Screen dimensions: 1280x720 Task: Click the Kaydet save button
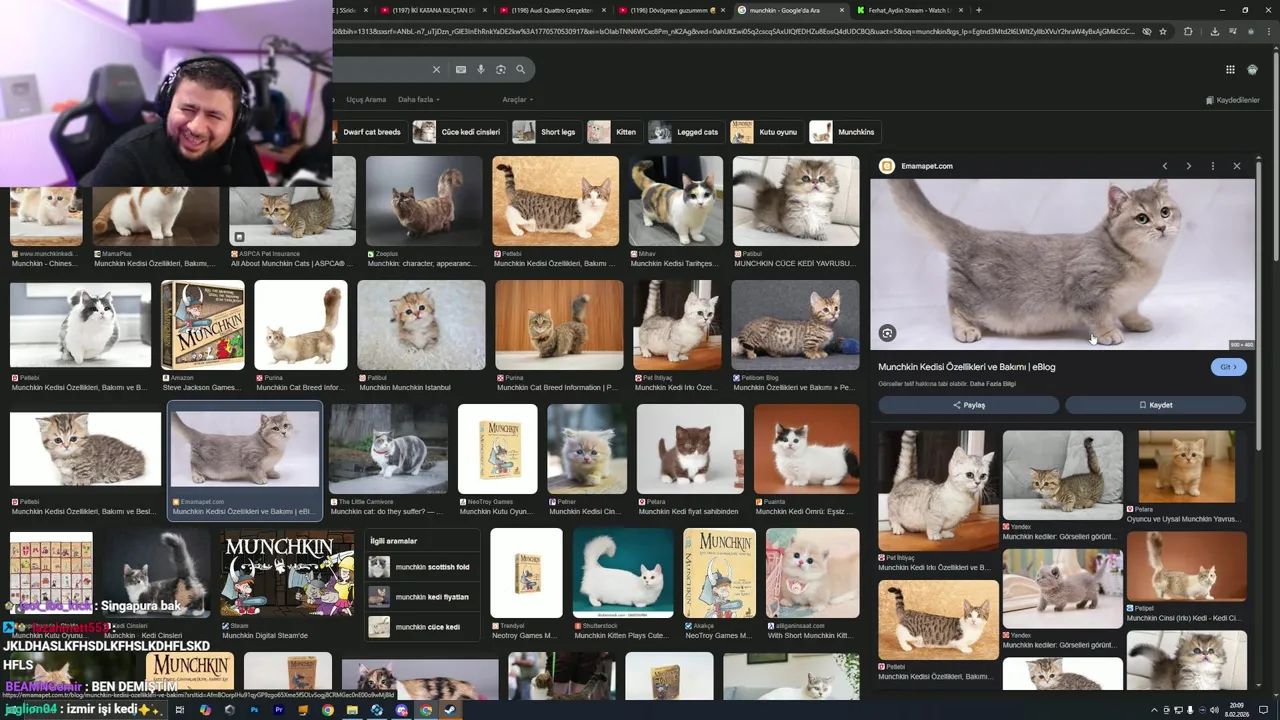pyautogui.click(x=1155, y=405)
